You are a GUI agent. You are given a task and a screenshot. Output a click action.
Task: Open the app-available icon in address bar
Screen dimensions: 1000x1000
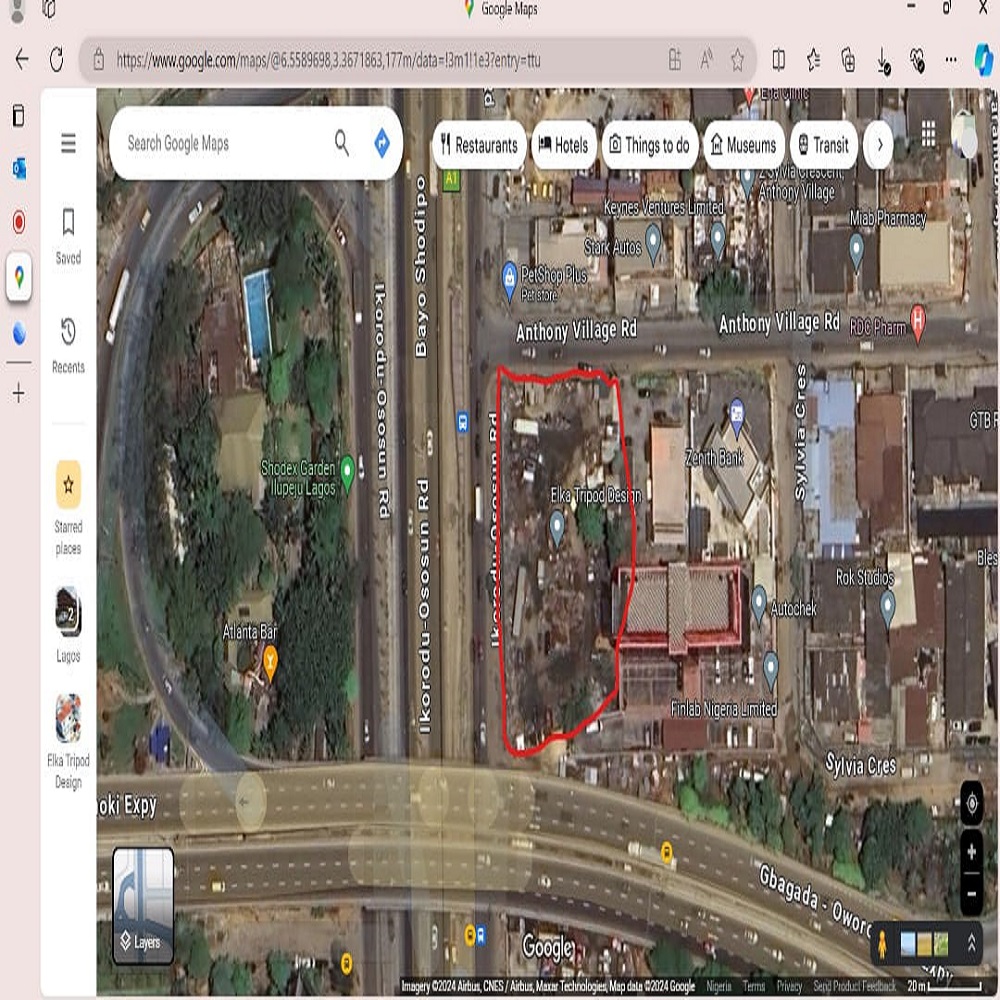tap(675, 60)
